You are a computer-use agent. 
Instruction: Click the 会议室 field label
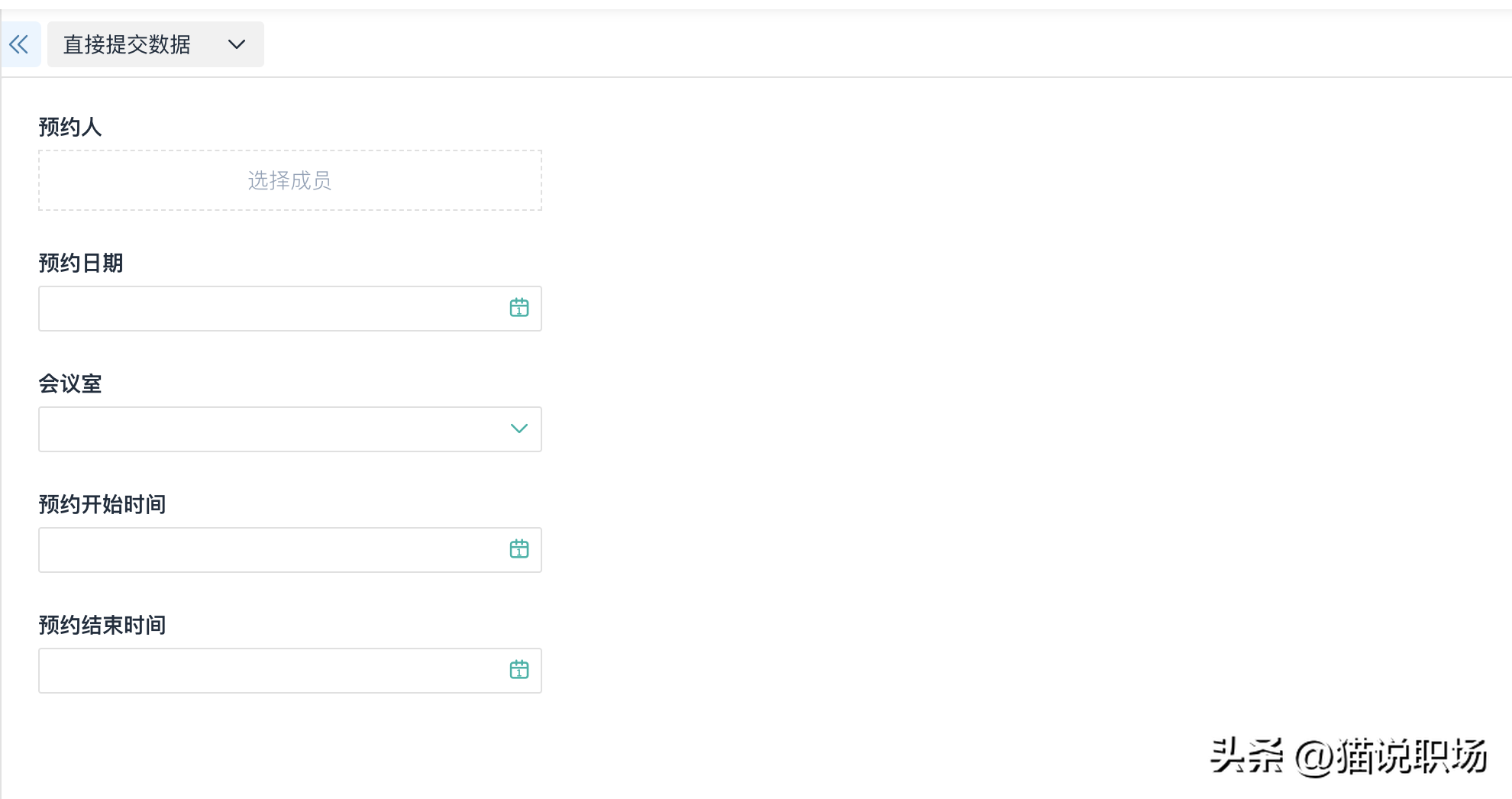[70, 383]
